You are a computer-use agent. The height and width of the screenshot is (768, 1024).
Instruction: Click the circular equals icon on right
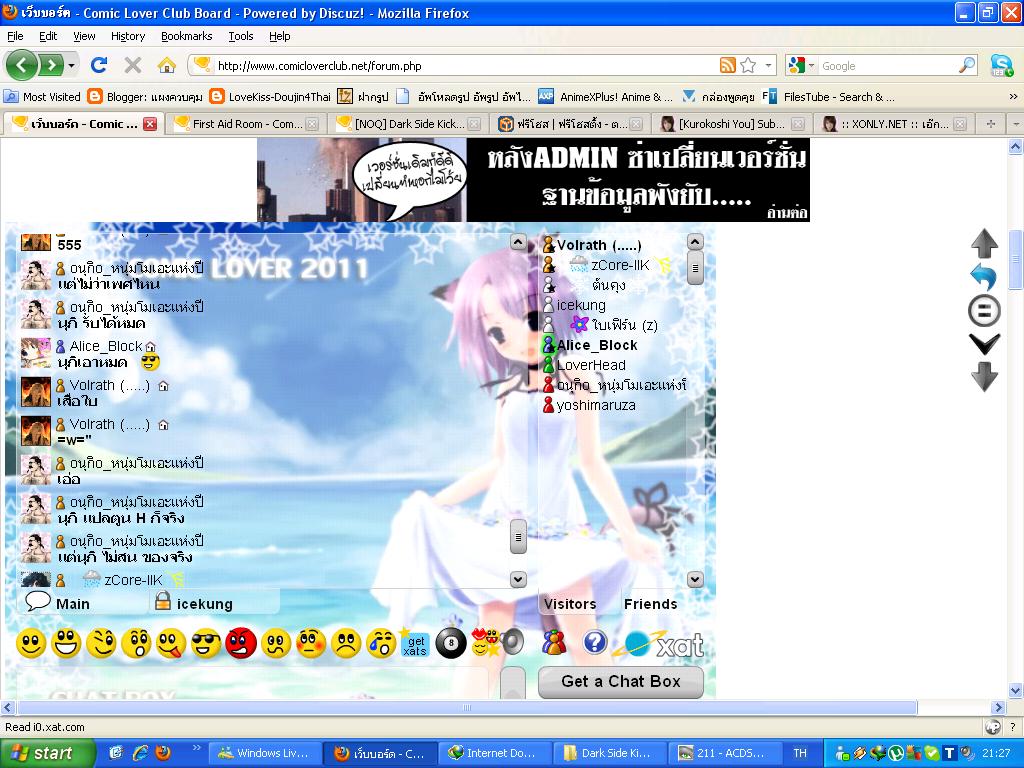(x=984, y=311)
